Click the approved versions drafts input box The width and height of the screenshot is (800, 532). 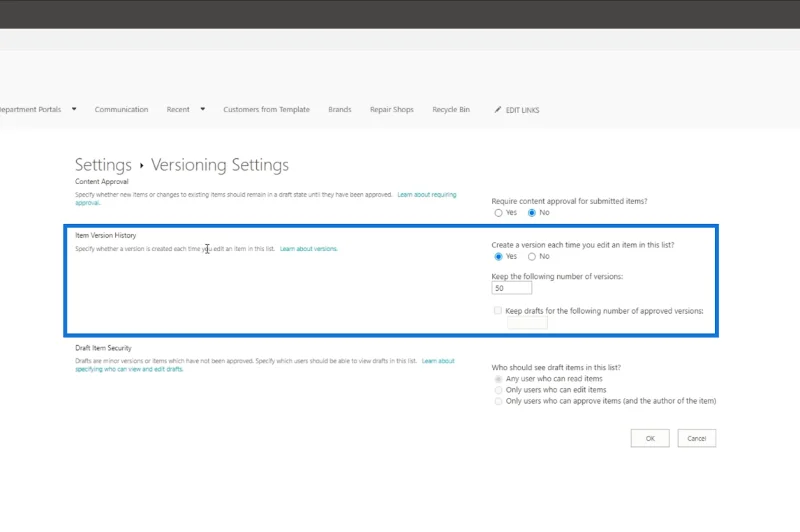click(x=527, y=322)
